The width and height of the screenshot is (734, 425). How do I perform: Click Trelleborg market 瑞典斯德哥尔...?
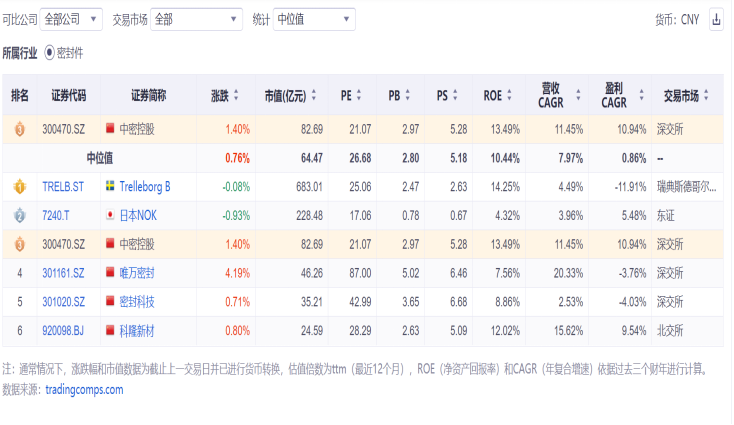[x=686, y=187]
